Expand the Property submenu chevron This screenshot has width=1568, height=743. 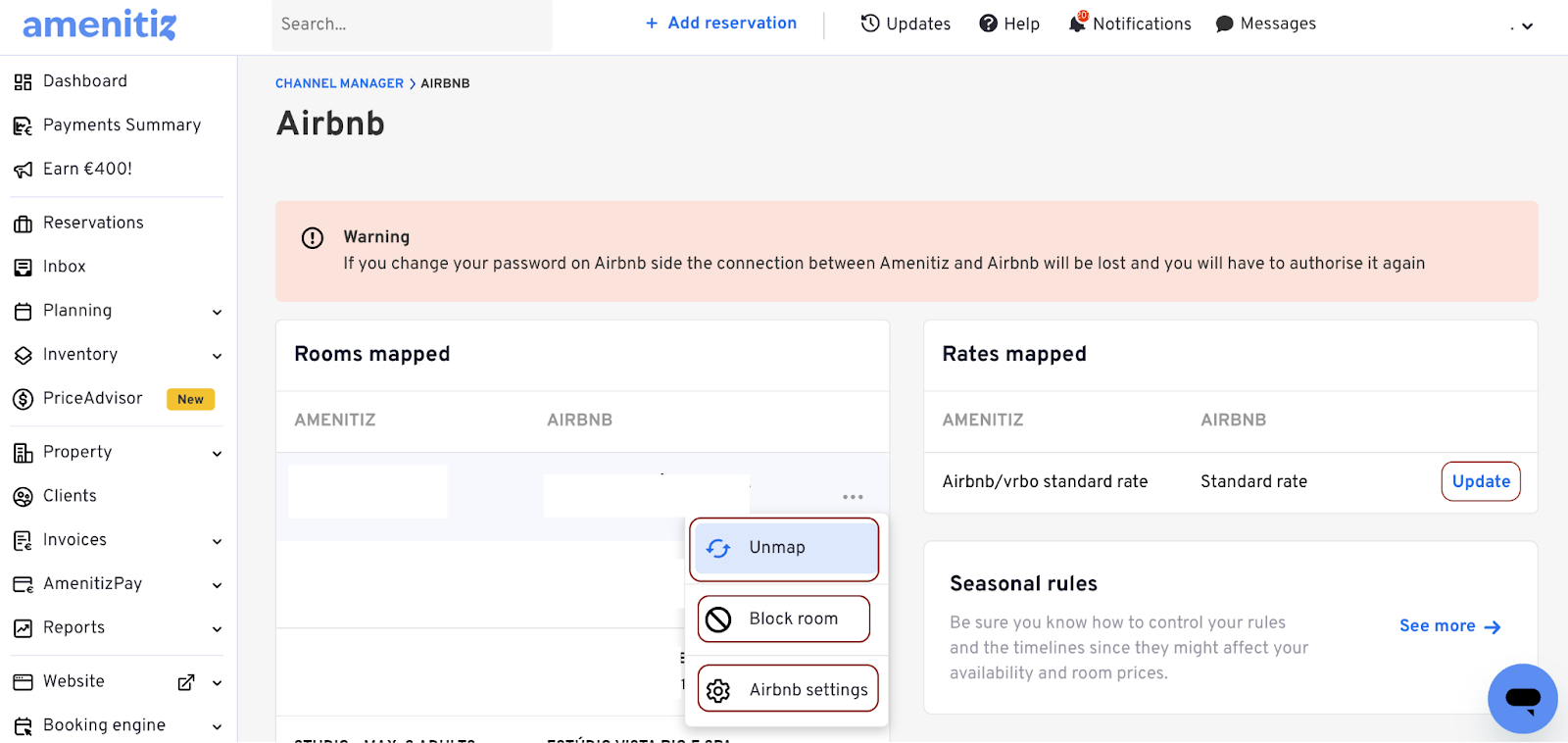pyautogui.click(x=217, y=454)
